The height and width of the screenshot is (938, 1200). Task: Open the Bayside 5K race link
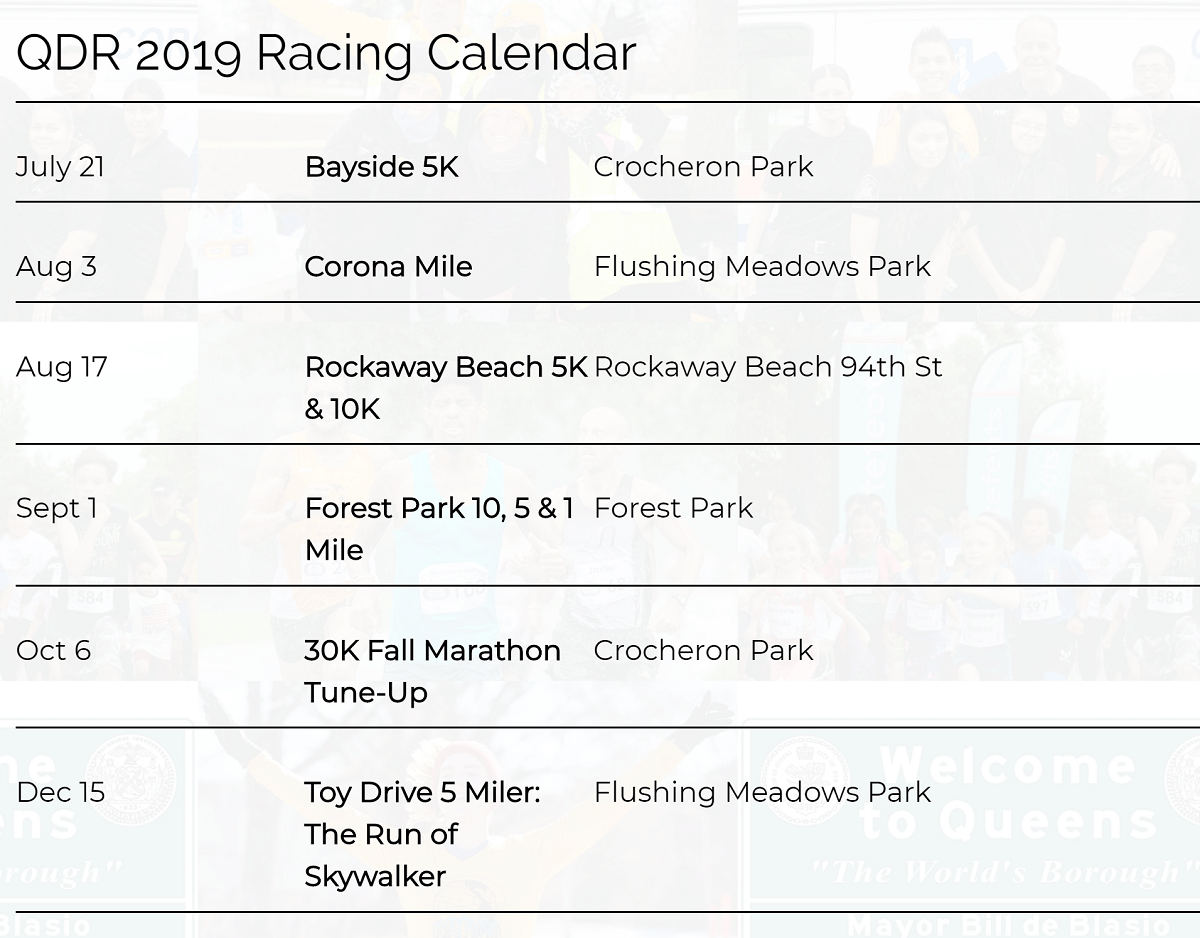coord(381,167)
